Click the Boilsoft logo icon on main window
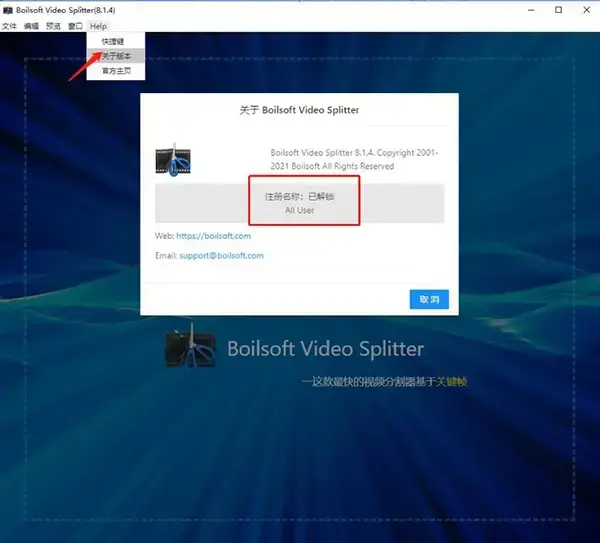The image size is (600, 543). (191, 345)
